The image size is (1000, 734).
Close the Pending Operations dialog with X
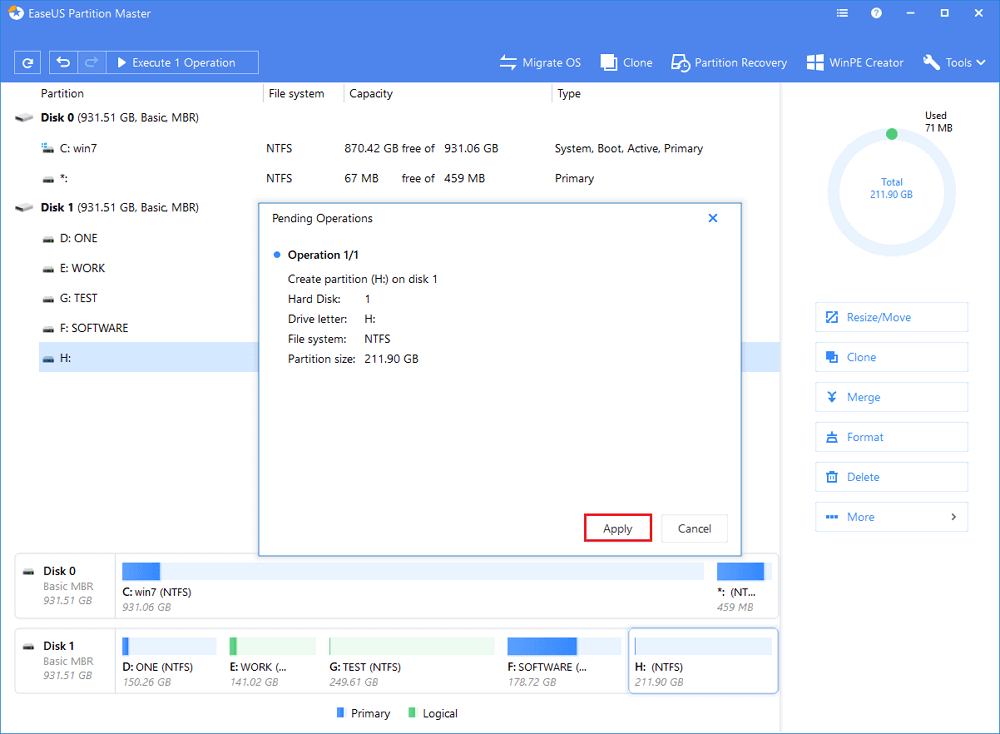(713, 218)
